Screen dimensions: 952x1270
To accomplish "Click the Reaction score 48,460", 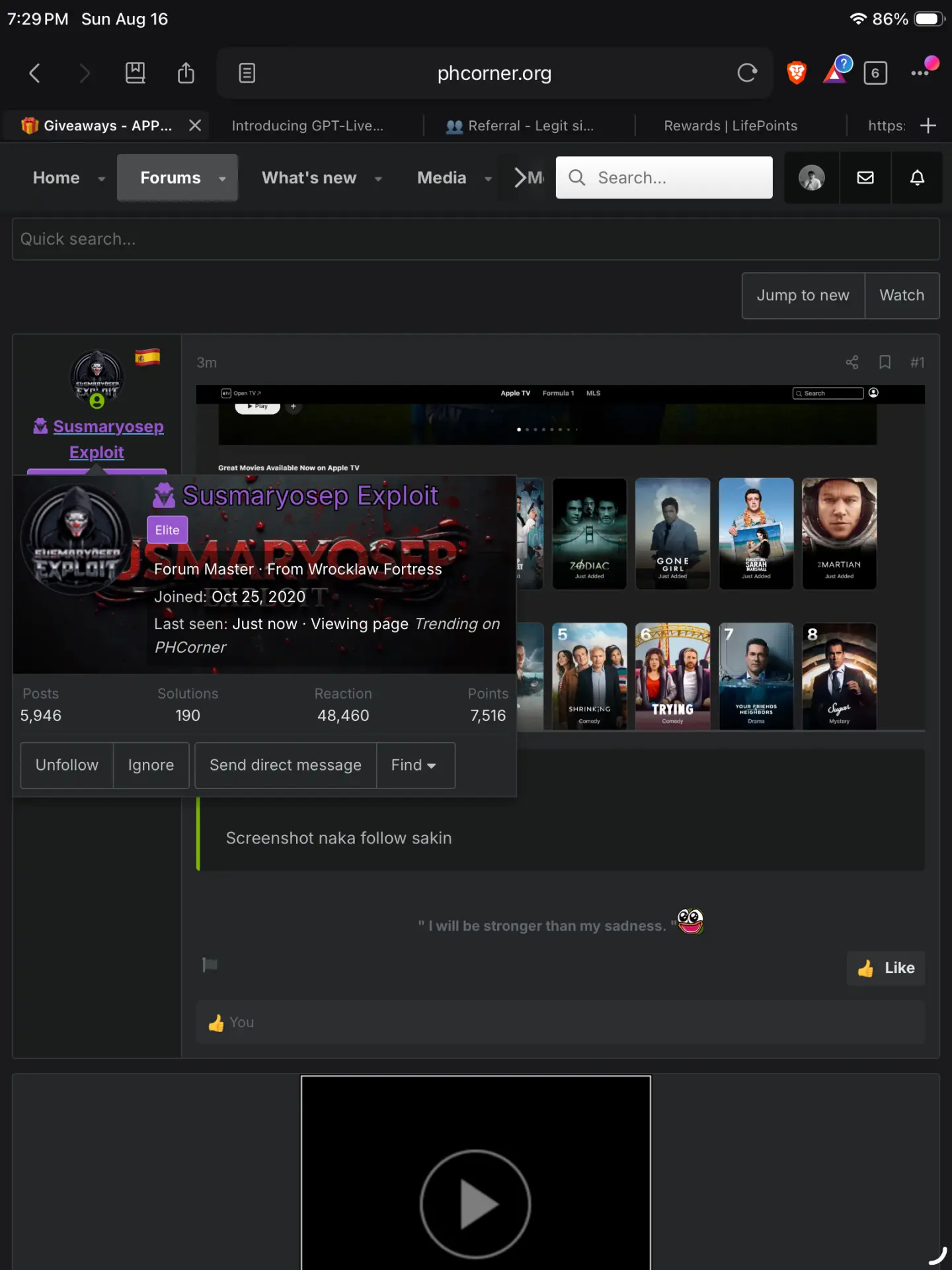I will point(343,716).
